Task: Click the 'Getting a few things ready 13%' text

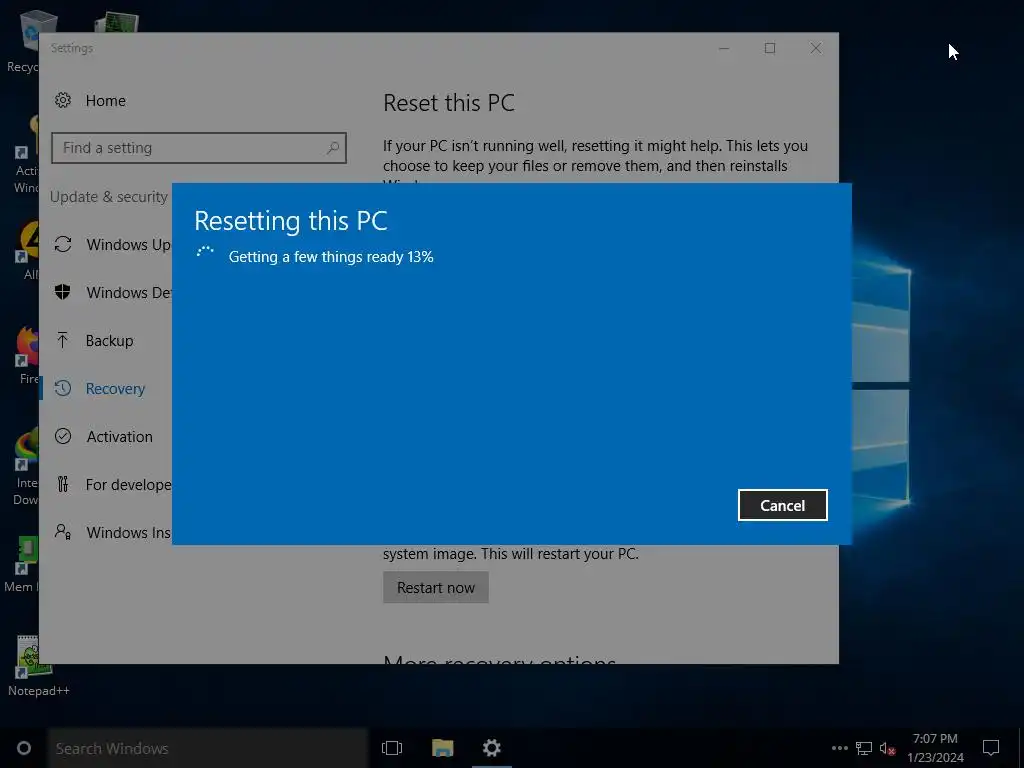Action: click(331, 257)
